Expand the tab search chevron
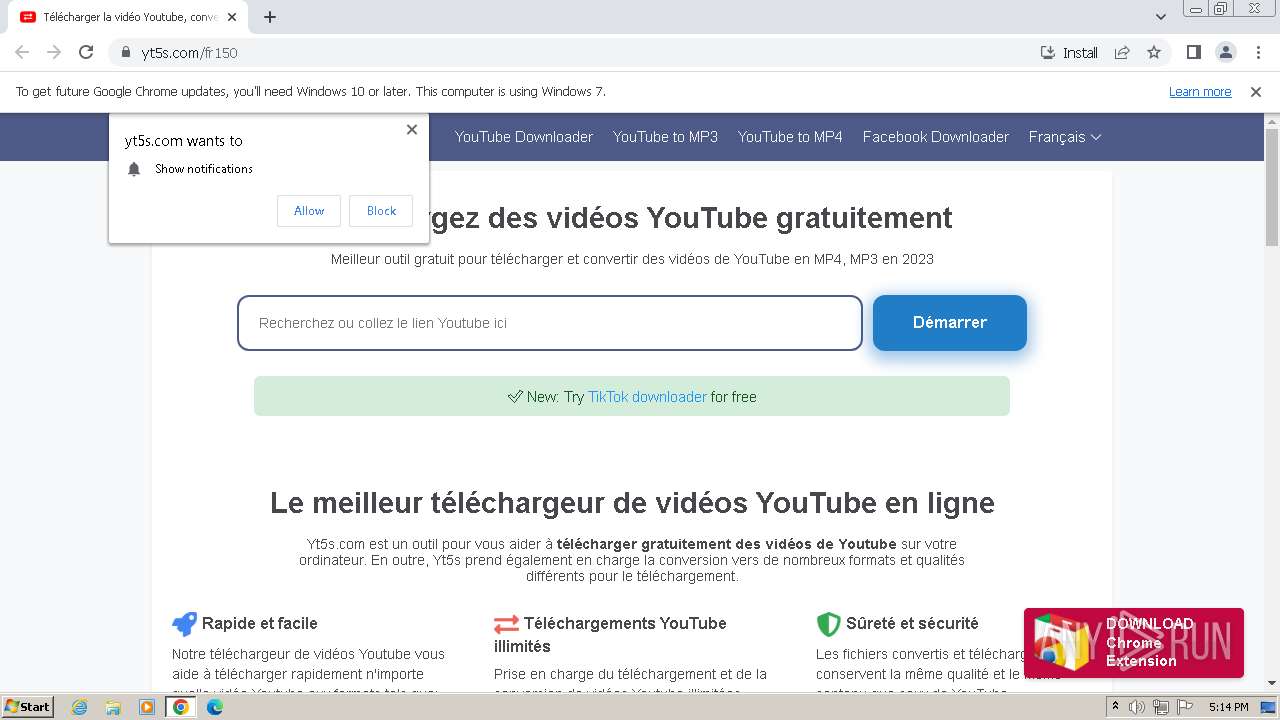Screen dimensions: 1280x720 (x=1161, y=17)
